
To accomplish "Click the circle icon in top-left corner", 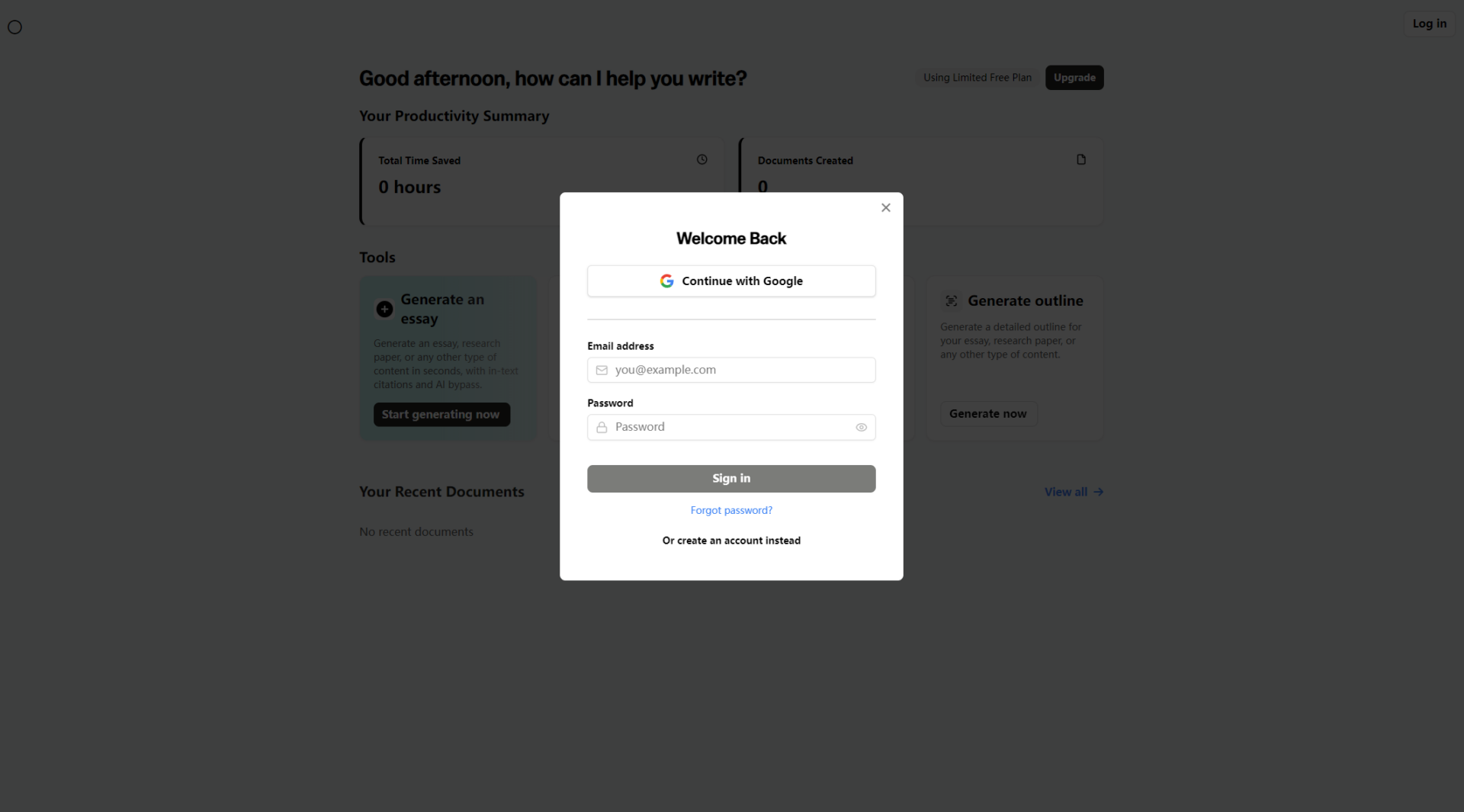I will click(14, 27).
